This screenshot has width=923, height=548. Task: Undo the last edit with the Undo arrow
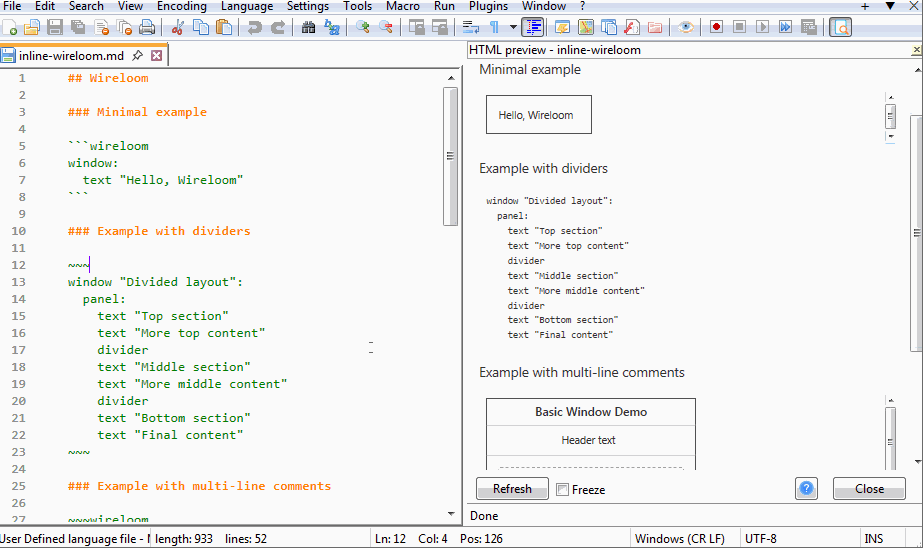tap(254, 27)
